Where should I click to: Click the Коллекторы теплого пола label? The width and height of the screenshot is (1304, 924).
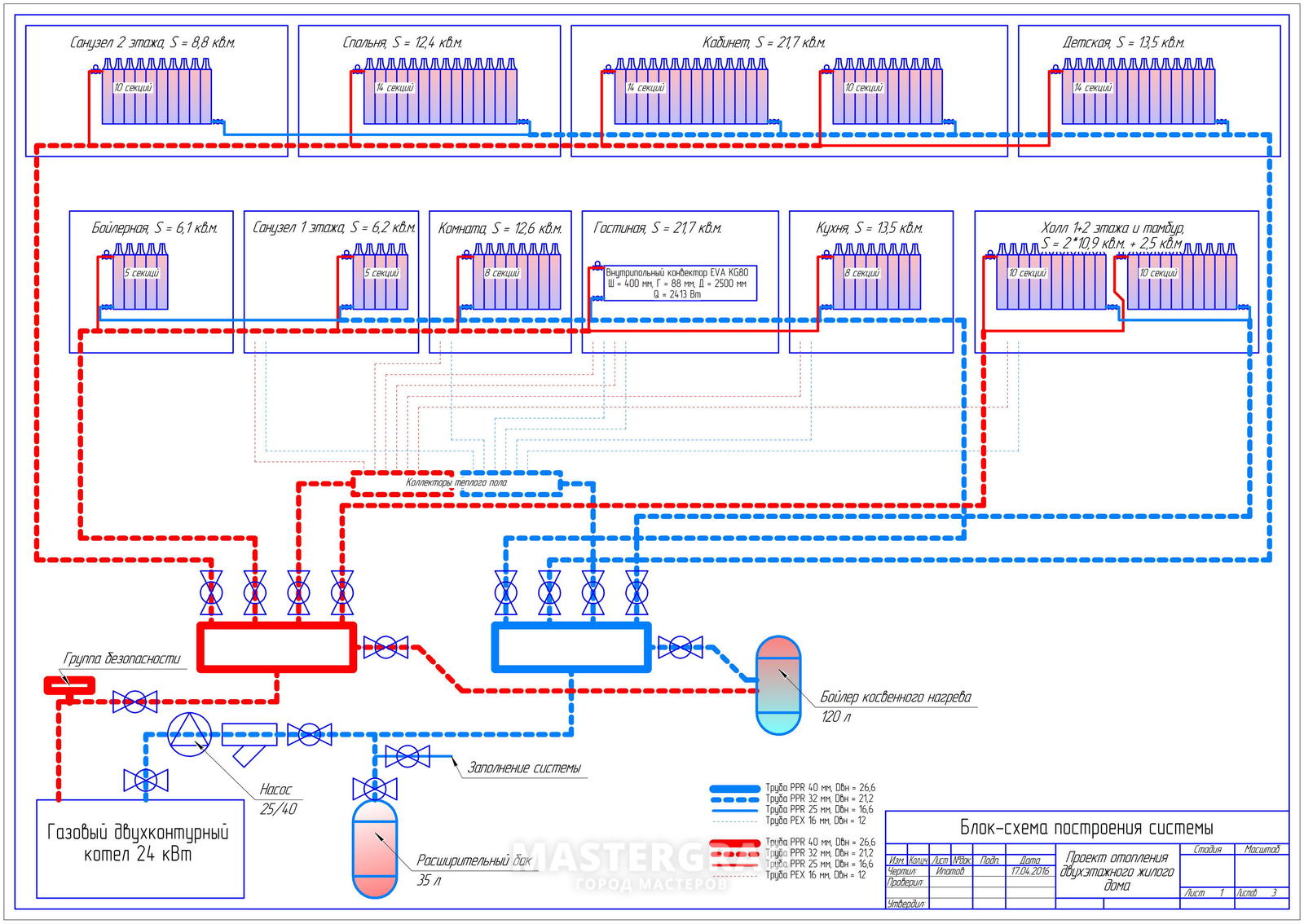(x=456, y=482)
